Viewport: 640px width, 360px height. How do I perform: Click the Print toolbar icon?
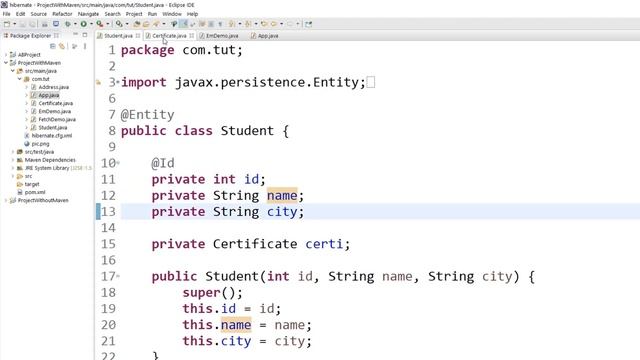point(44,24)
